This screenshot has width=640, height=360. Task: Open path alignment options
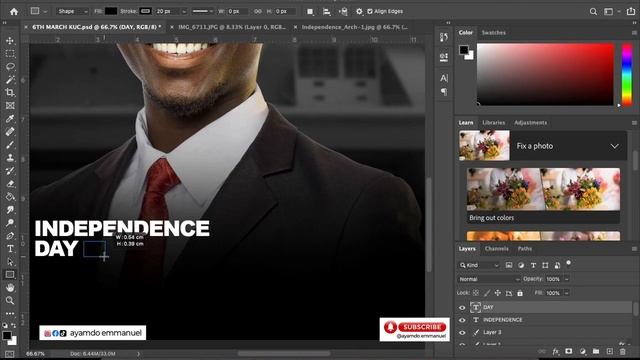click(327, 11)
